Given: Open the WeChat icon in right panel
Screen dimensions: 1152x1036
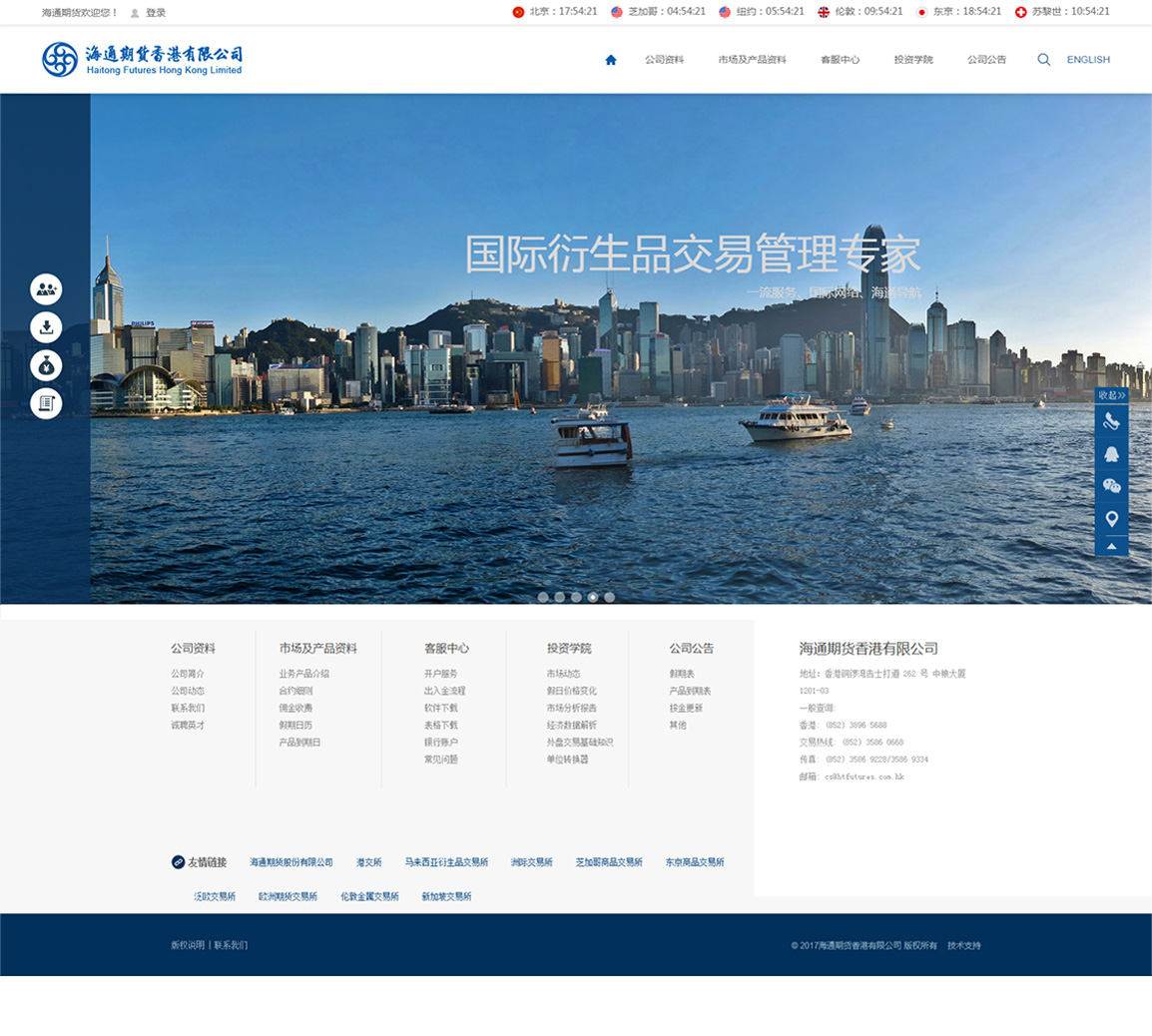Looking at the screenshot, I should [1111, 486].
